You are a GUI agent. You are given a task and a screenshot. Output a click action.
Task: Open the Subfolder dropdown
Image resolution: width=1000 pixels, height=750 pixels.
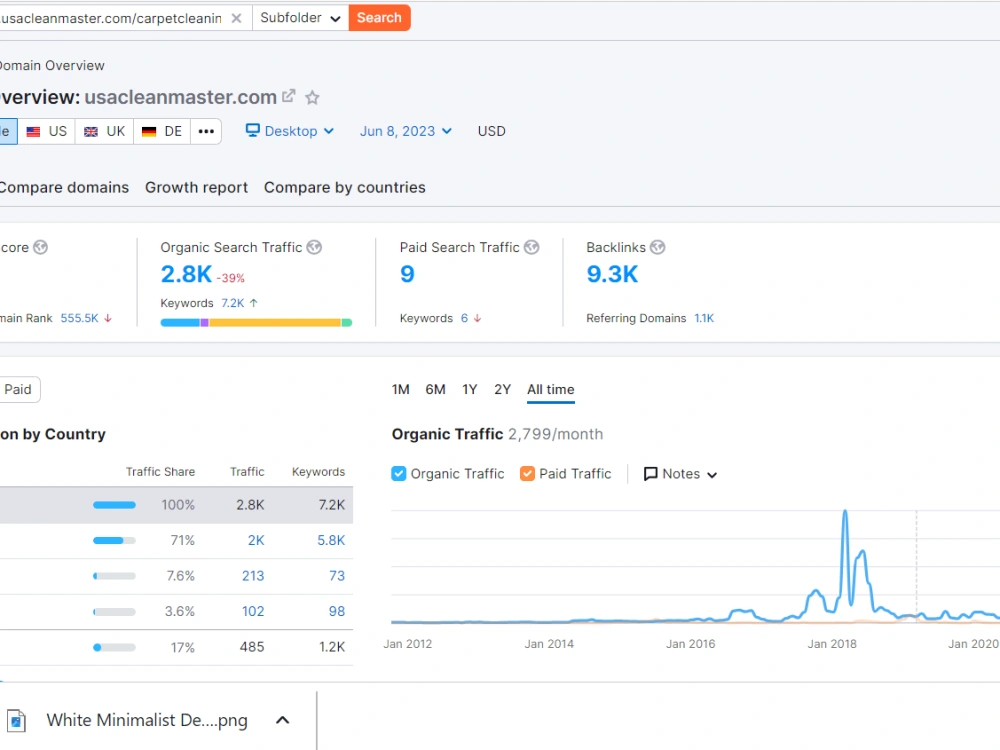[300, 18]
